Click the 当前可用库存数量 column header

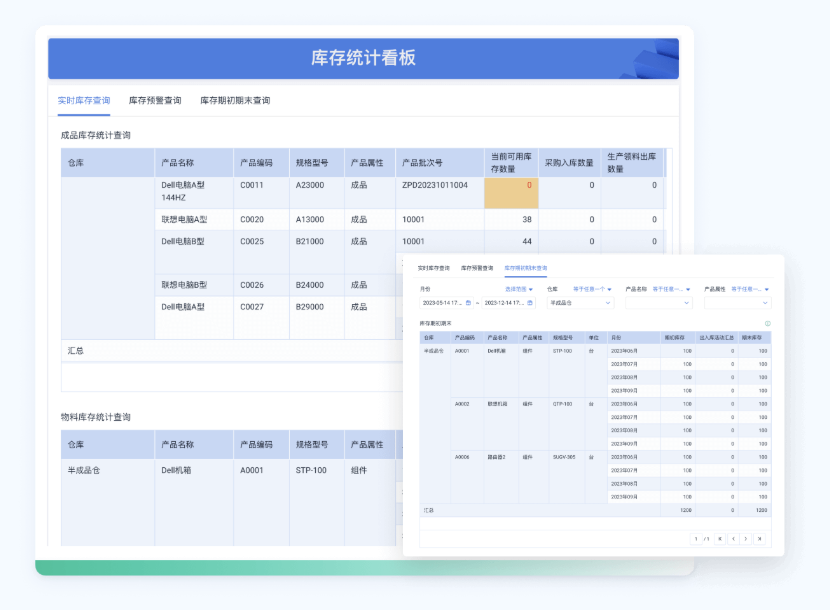coord(511,163)
